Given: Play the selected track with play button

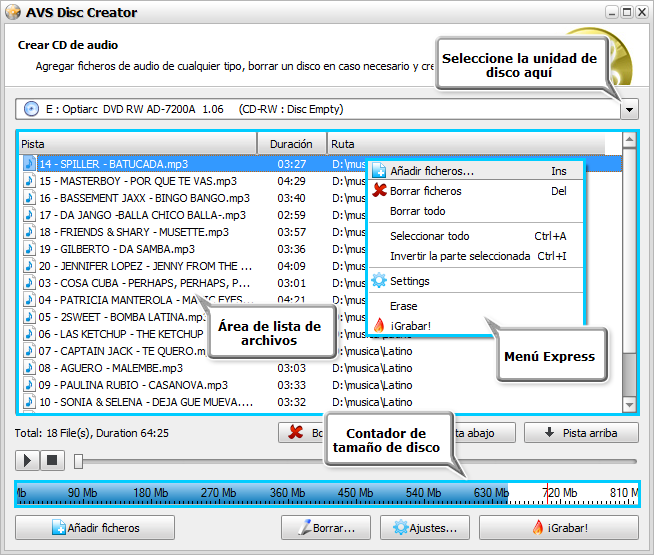Looking at the screenshot, I should pos(28,460).
